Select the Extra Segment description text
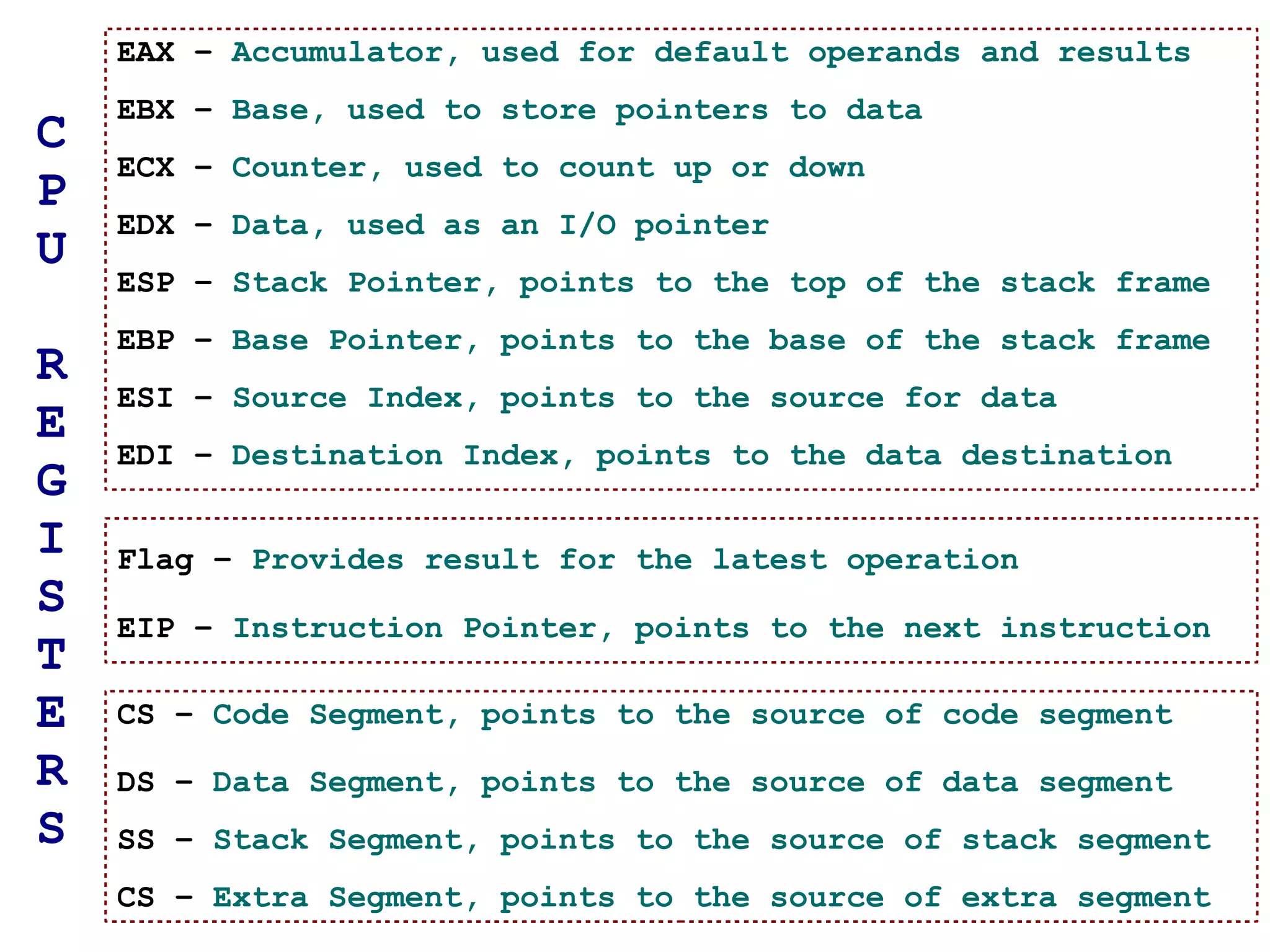The height and width of the screenshot is (952, 1270). (x=712, y=898)
